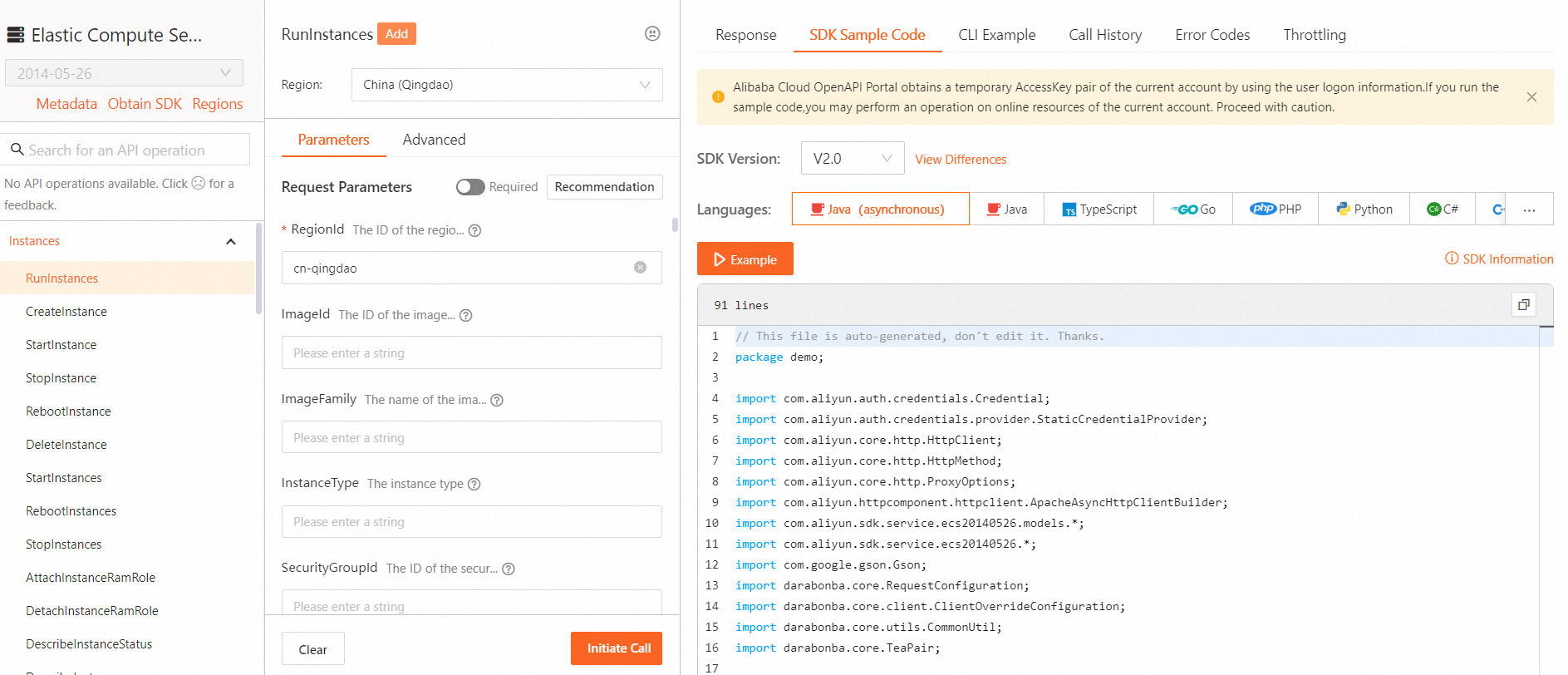Open the SDK Version V2.0 dropdown
This screenshot has width=1568, height=675.
(853, 158)
